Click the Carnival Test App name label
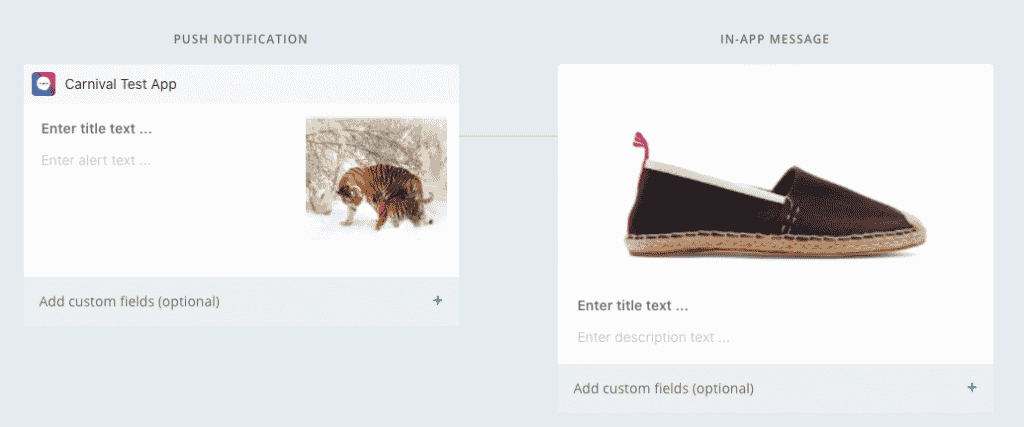This screenshot has width=1024, height=427. click(x=120, y=84)
